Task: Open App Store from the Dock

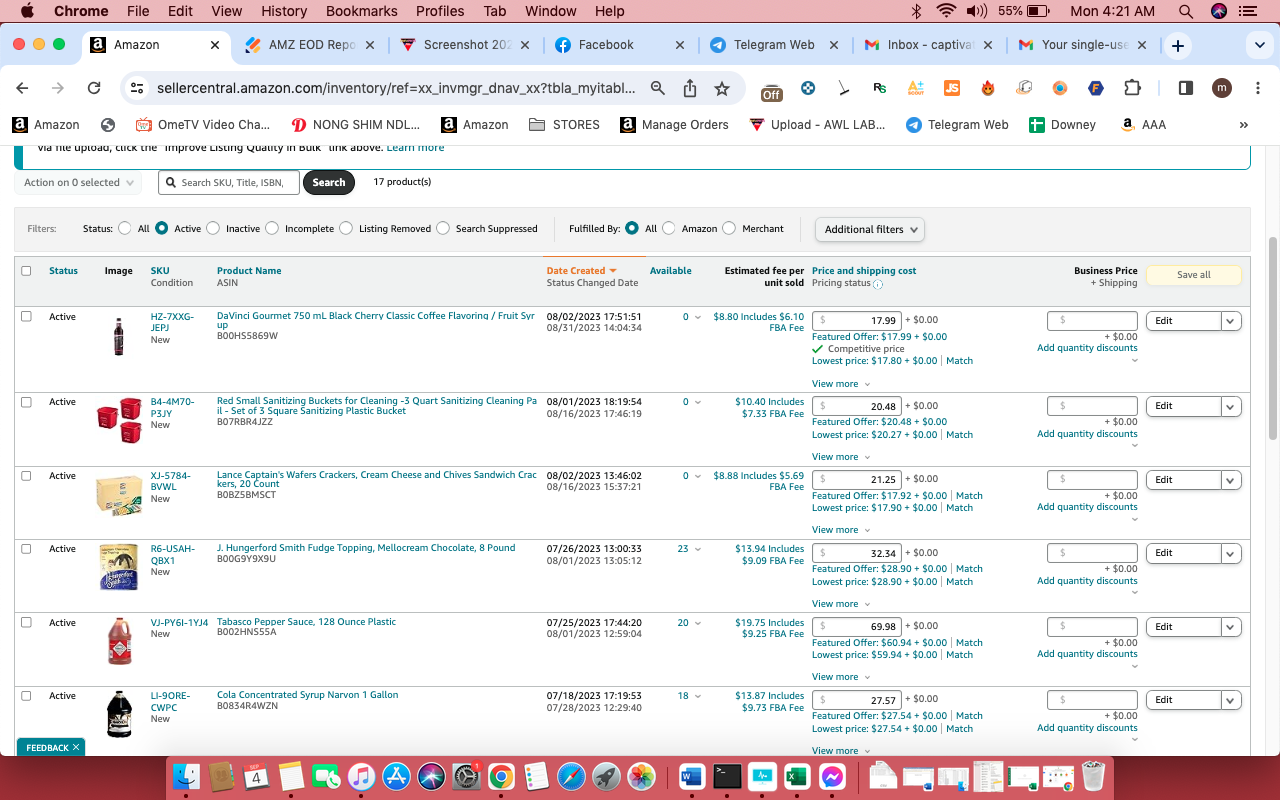Action: coord(397,776)
